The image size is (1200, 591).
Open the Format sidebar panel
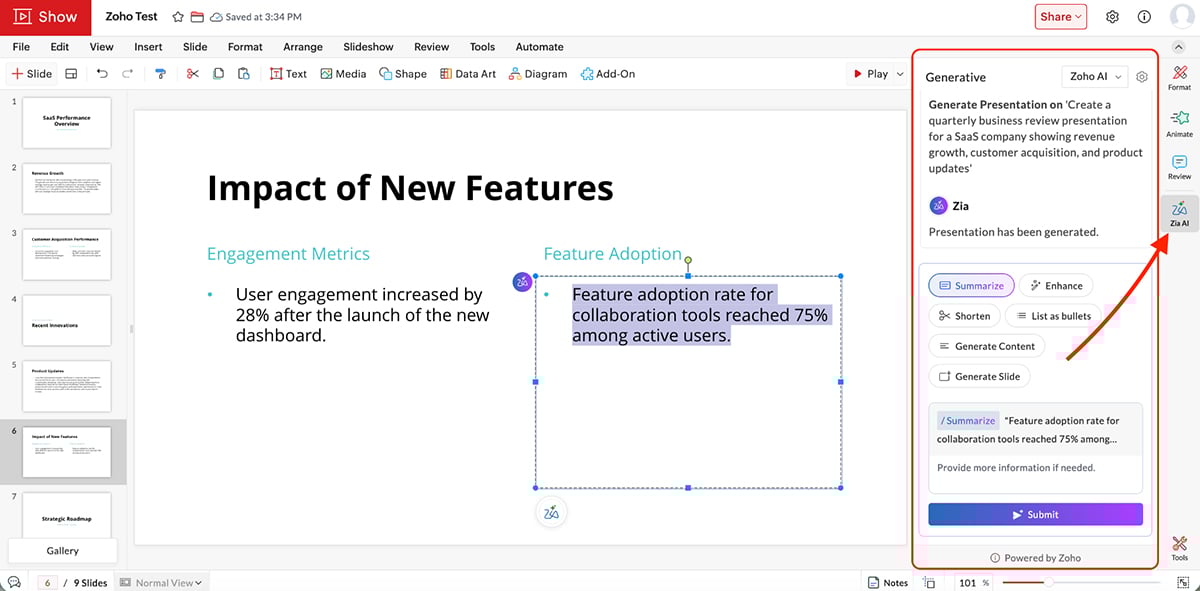pos(1179,77)
